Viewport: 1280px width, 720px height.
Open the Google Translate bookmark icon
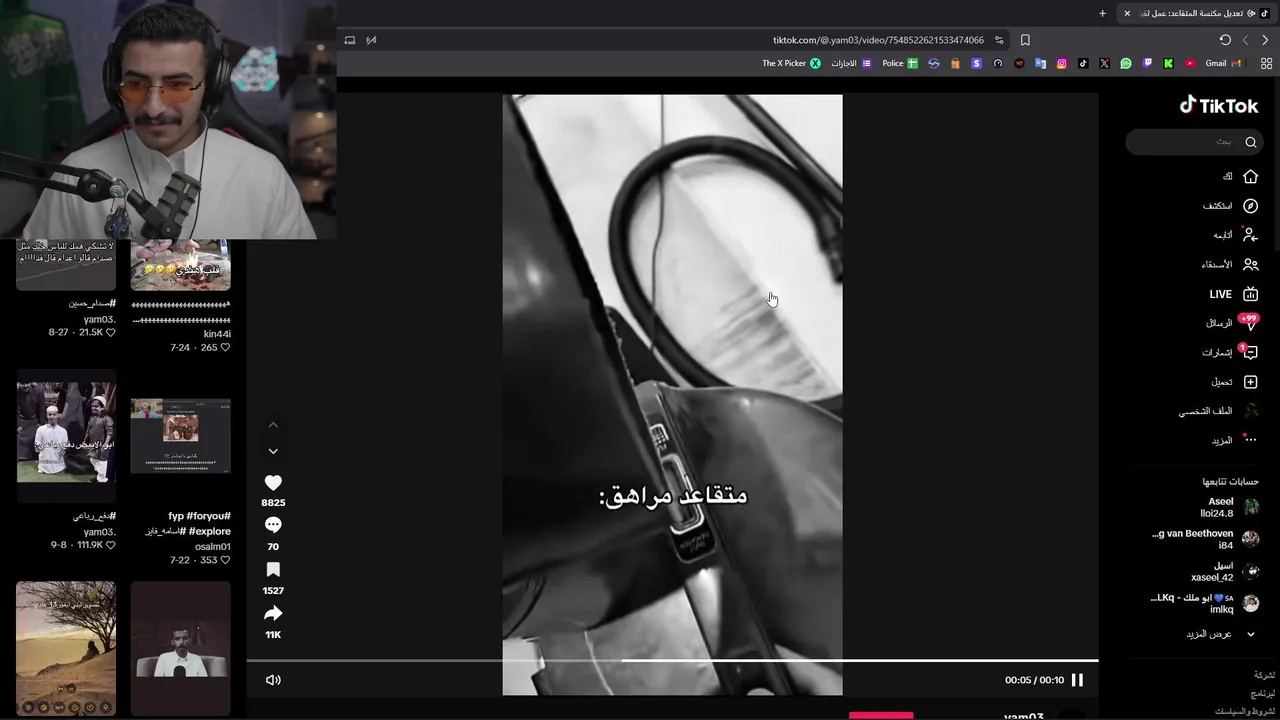pyautogui.click(x=1040, y=63)
